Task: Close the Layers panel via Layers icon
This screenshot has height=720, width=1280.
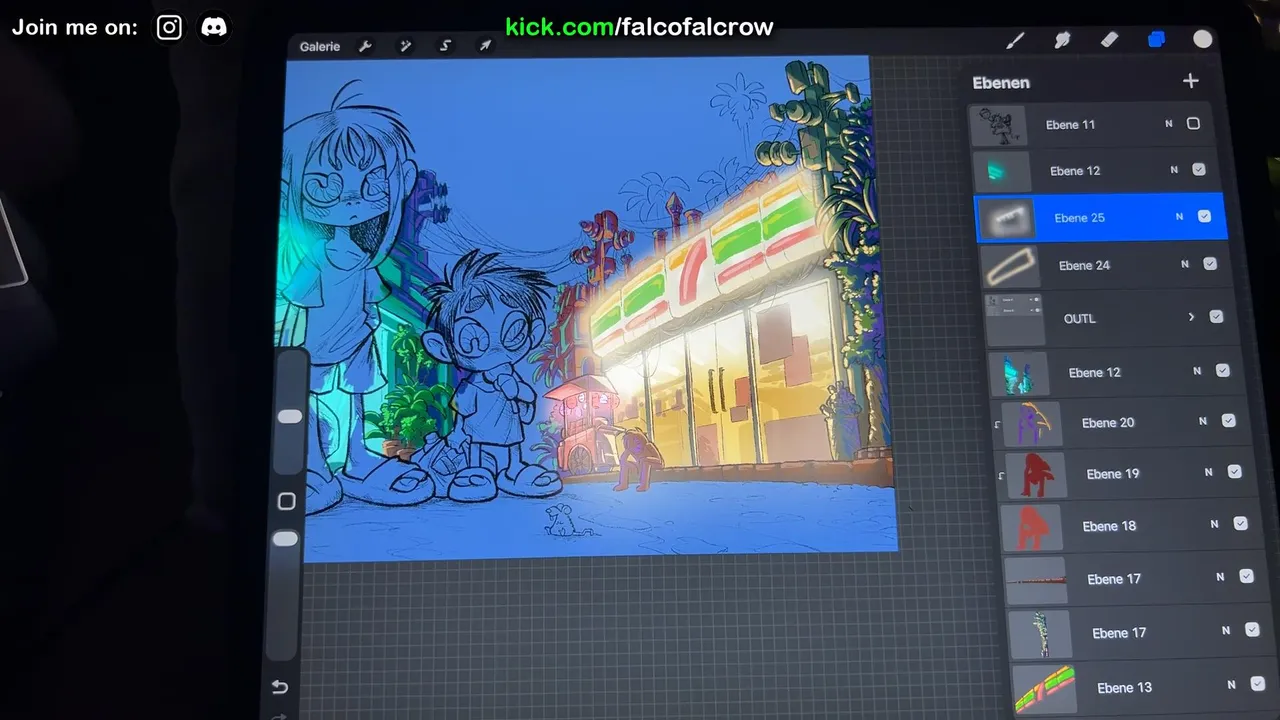Action: click(1156, 40)
